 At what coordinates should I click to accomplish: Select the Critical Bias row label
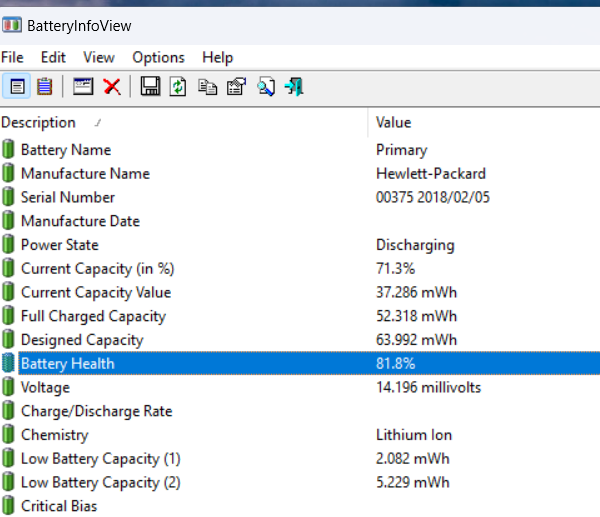coord(59,506)
